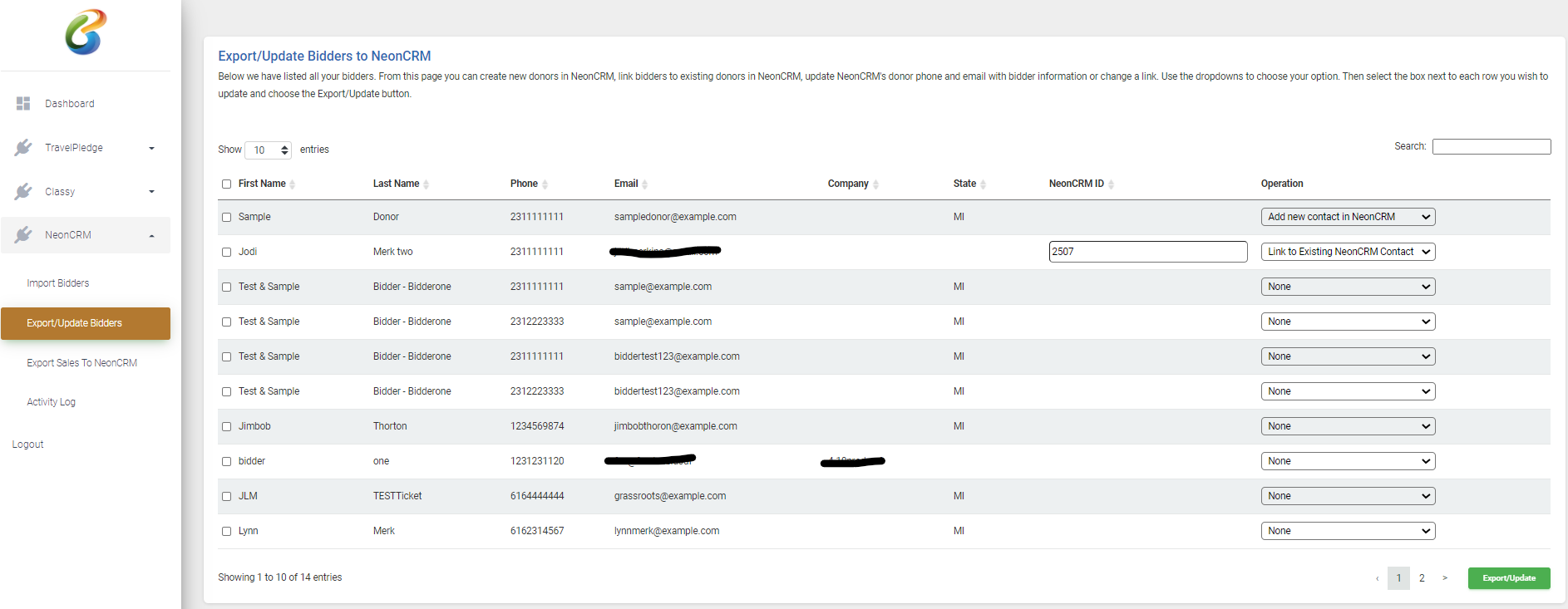The image size is (1568, 609).
Task: Sort by Email column arrows
Action: tap(644, 184)
